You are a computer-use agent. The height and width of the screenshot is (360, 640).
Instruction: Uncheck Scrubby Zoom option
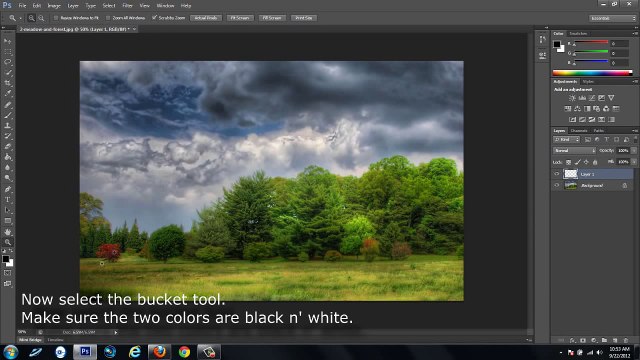click(x=154, y=18)
